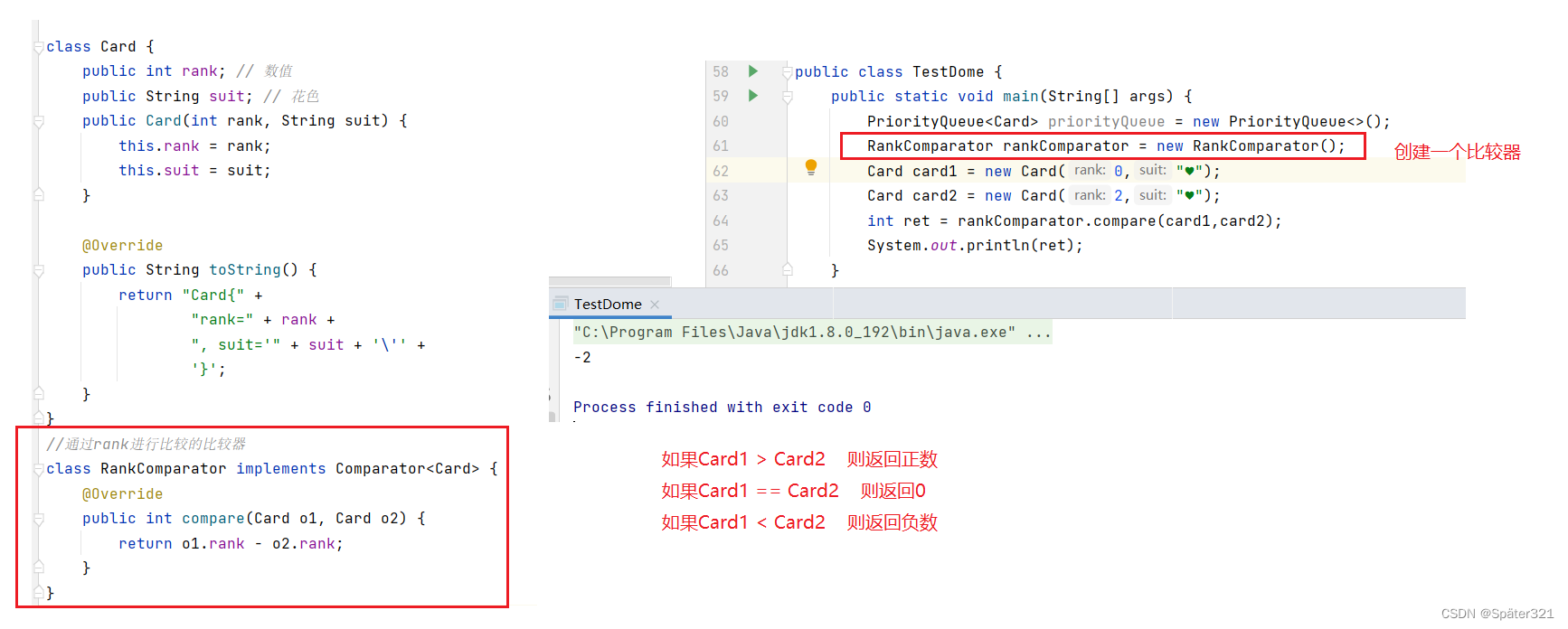Click 'public int rank;' field declaration
The width and height of the screenshot is (1568, 629).
[x=154, y=70]
